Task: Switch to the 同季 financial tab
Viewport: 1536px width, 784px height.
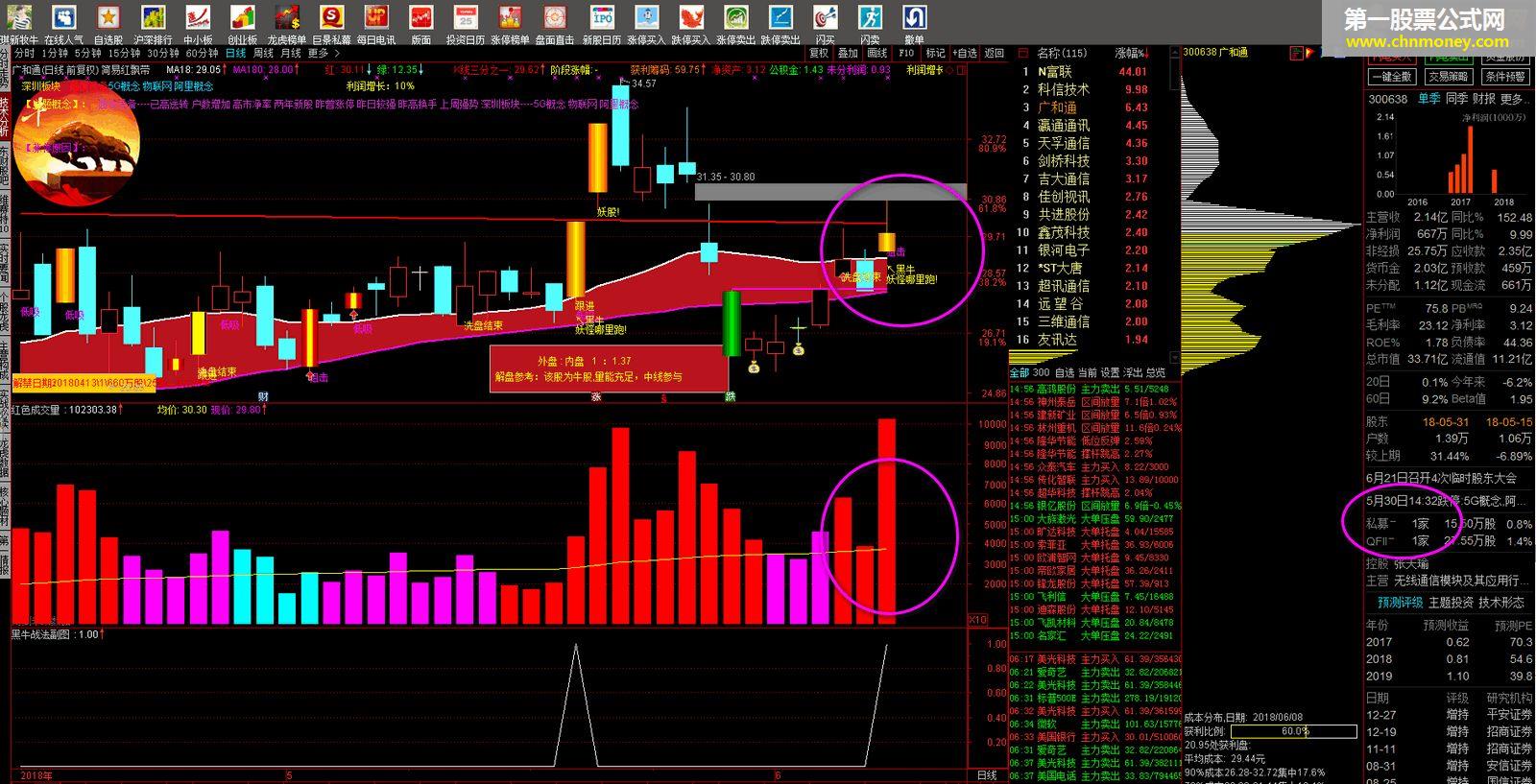Action: (1456, 99)
